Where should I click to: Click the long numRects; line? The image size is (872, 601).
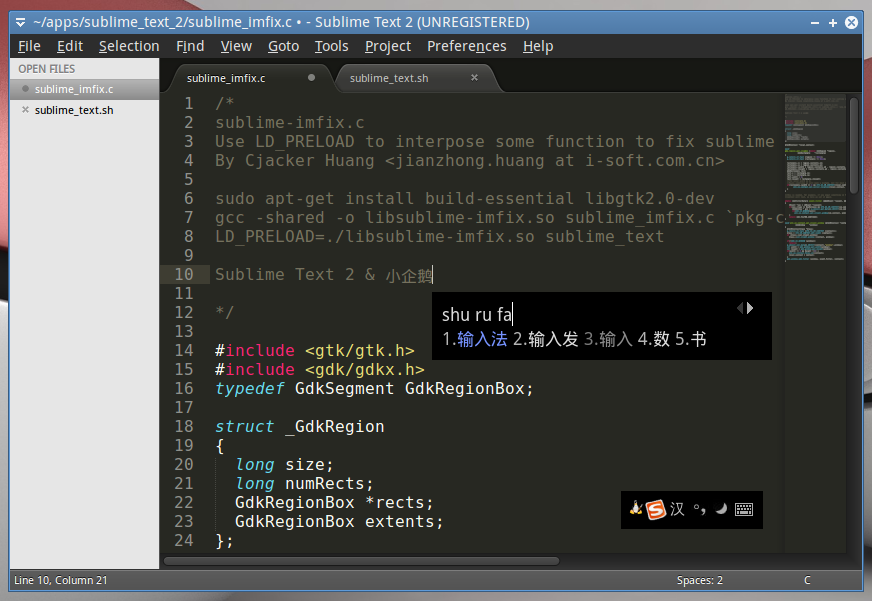(304, 484)
